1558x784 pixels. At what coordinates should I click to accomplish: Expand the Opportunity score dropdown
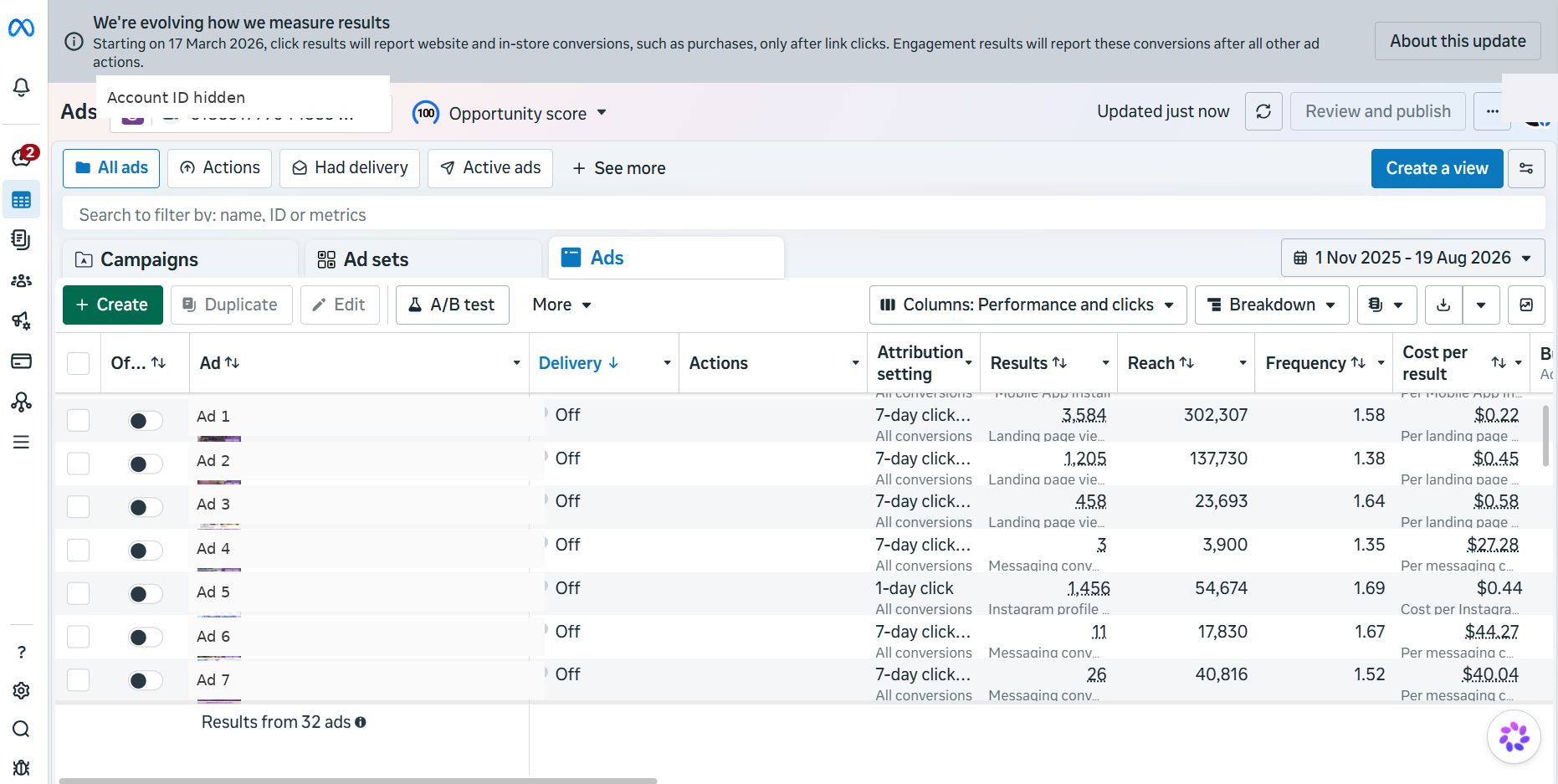point(510,113)
